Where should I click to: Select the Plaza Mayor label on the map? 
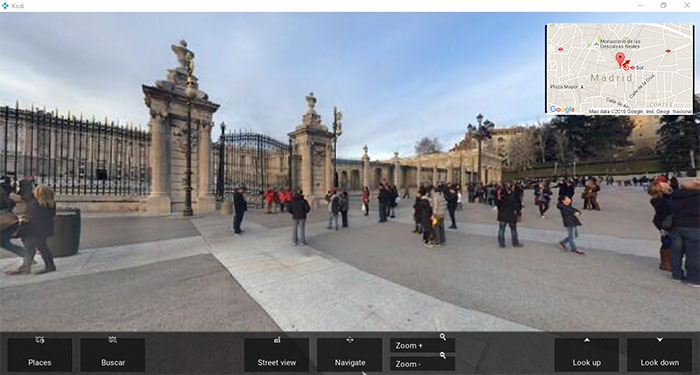pos(564,87)
